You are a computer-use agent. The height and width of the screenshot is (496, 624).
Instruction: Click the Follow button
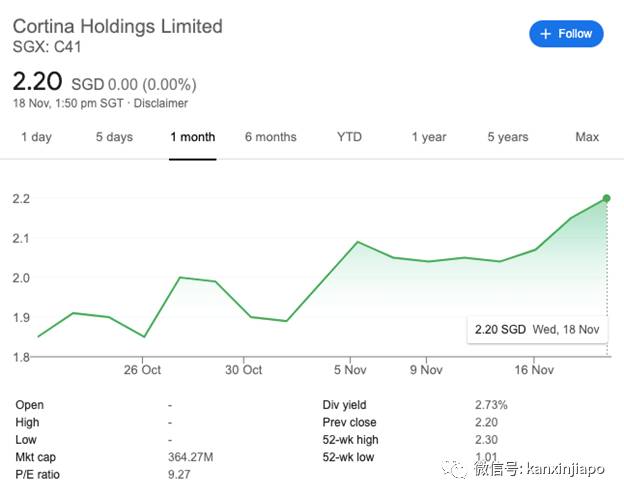click(x=566, y=34)
